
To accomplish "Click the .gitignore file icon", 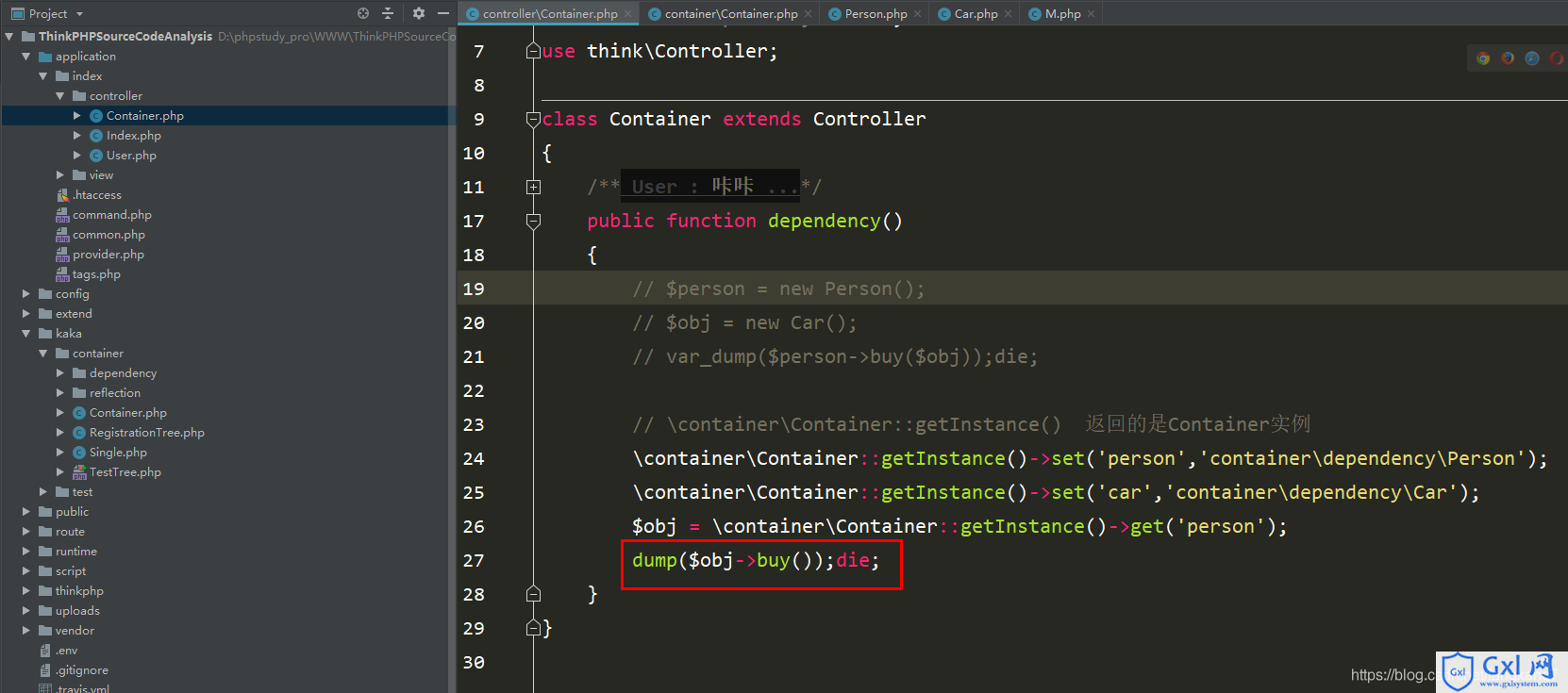I will [45, 670].
